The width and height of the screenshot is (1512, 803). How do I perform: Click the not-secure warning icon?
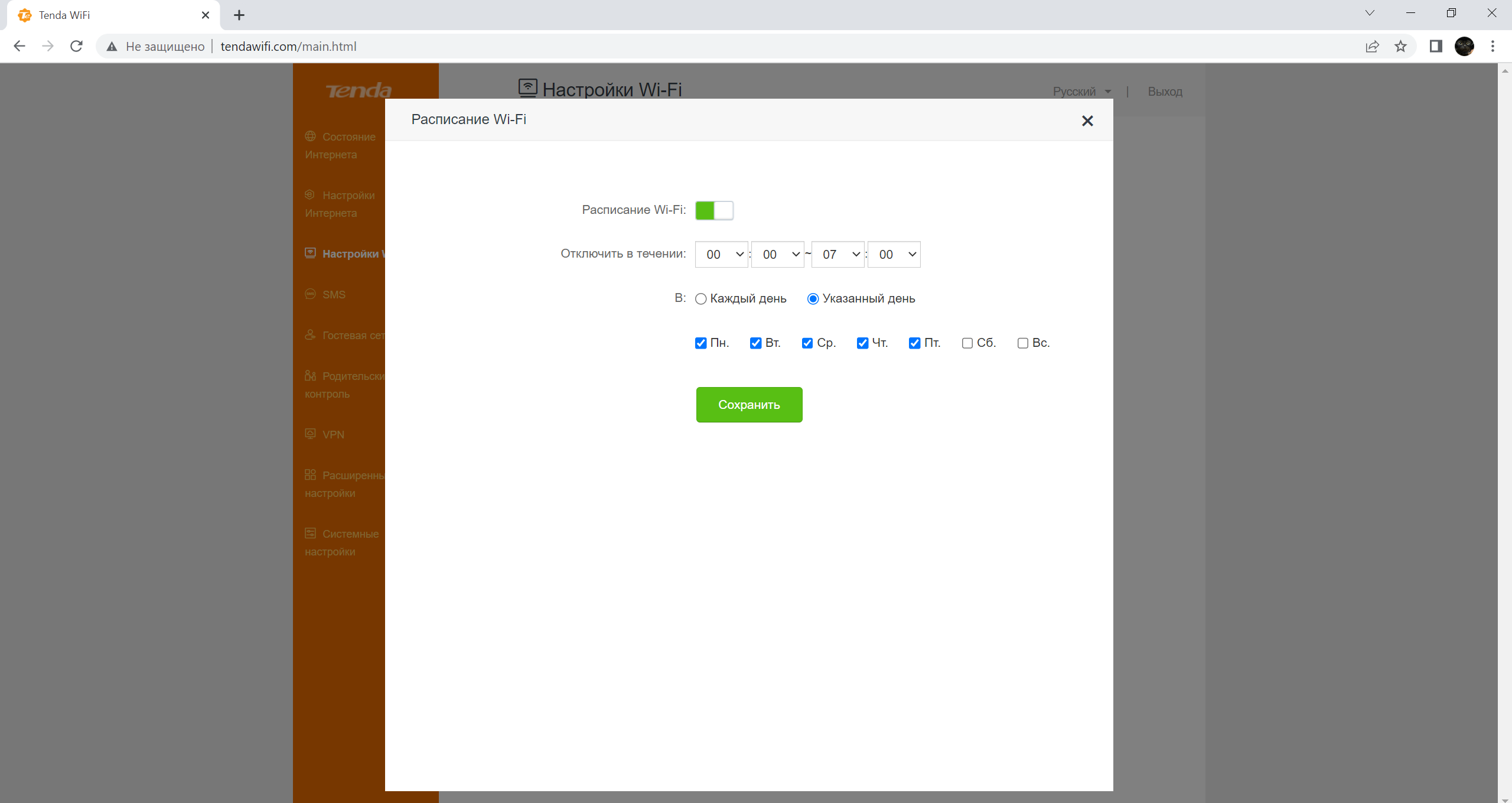tap(112, 46)
